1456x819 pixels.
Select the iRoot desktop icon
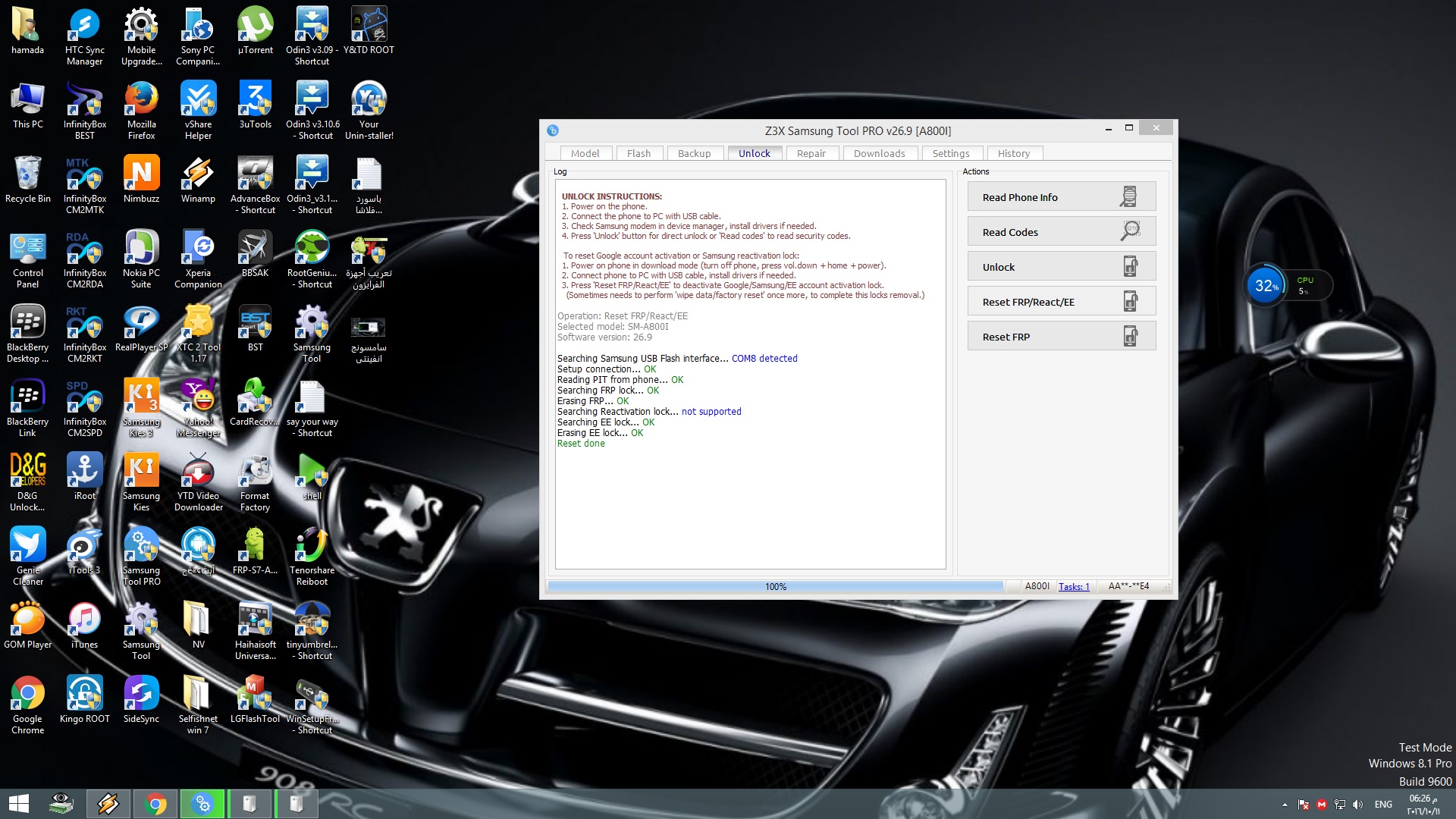pyautogui.click(x=84, y=478)
